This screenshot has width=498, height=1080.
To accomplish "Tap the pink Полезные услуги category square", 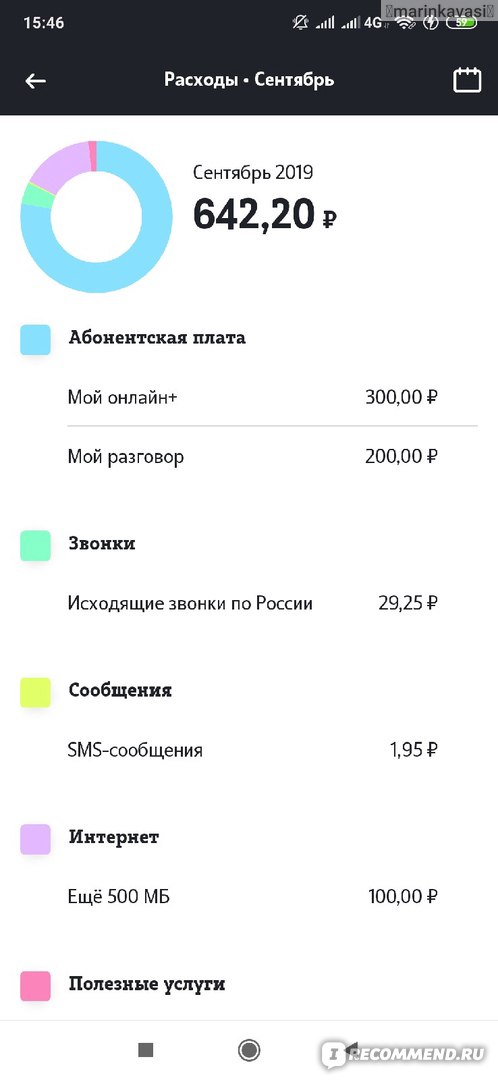I will pos(35,986).
